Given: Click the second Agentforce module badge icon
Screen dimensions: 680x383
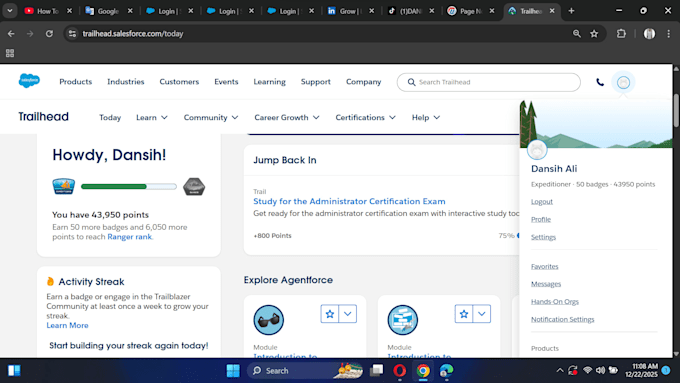Looking at the screenshot, I should click(x=402, y=320).
